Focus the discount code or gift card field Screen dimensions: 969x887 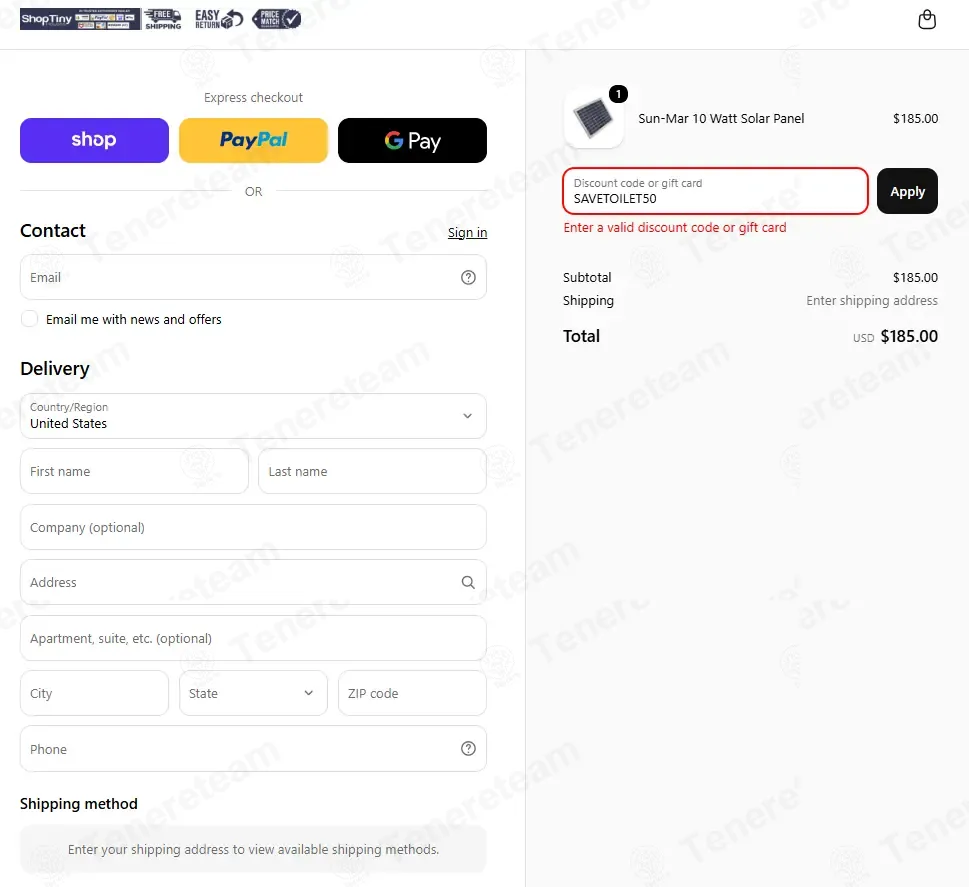(x=715, y=192)
